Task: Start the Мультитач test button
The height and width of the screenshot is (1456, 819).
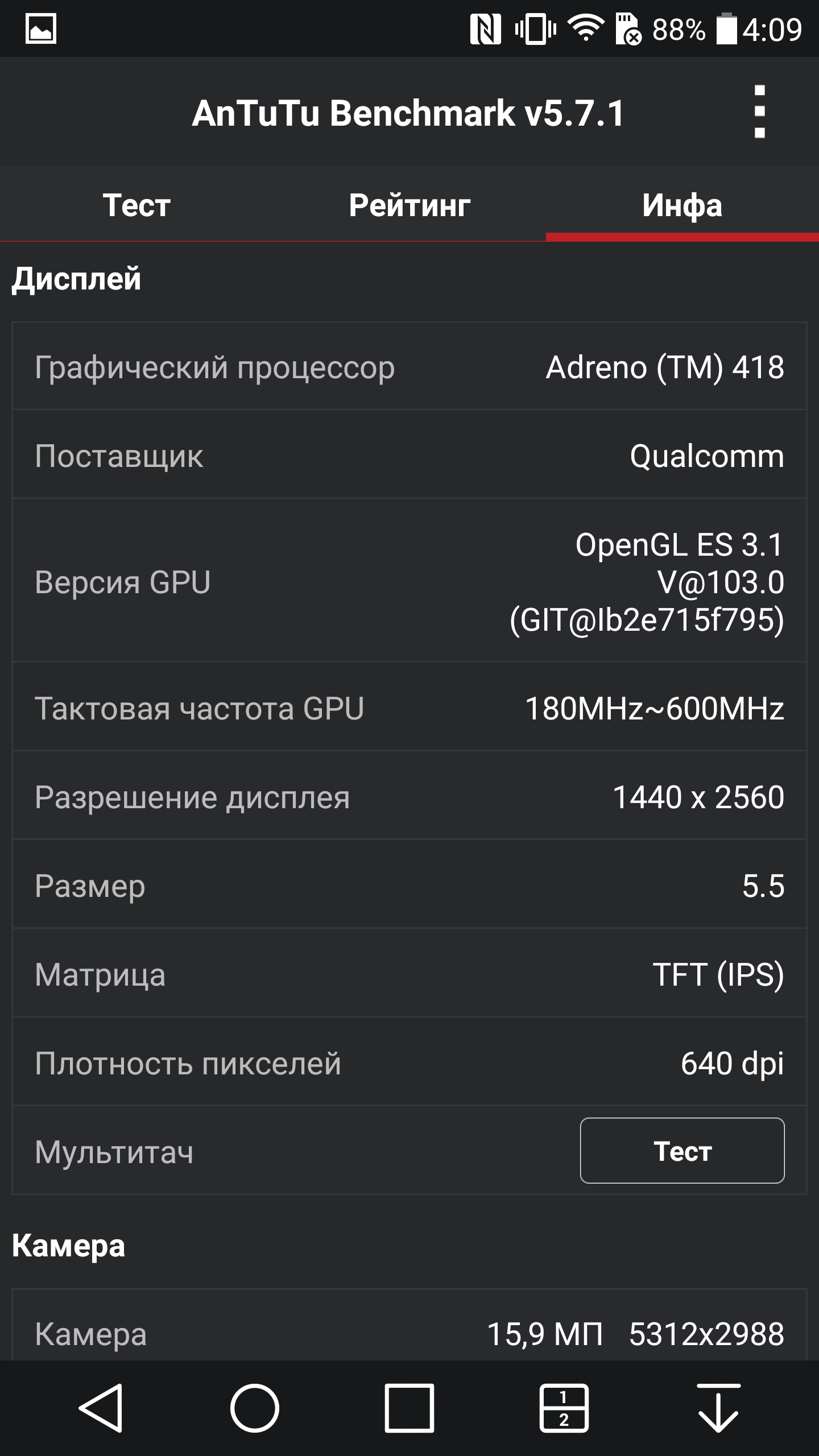Action: pos(682,1151)
